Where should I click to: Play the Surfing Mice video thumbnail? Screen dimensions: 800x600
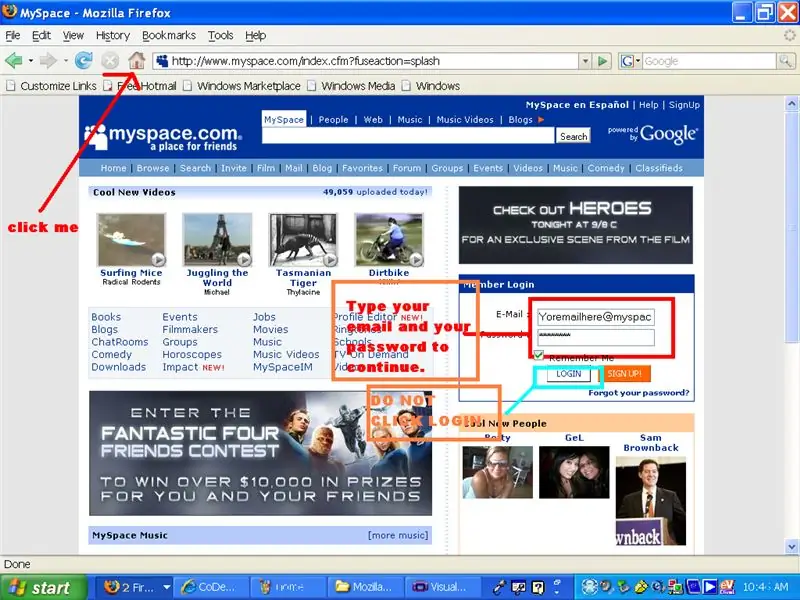131,239
